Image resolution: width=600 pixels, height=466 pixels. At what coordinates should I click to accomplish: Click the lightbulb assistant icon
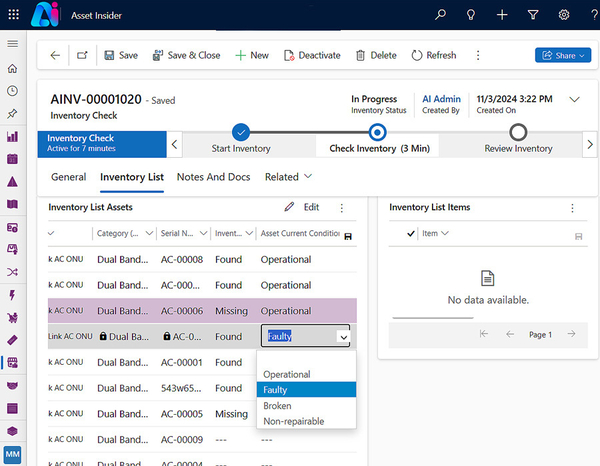471,15
